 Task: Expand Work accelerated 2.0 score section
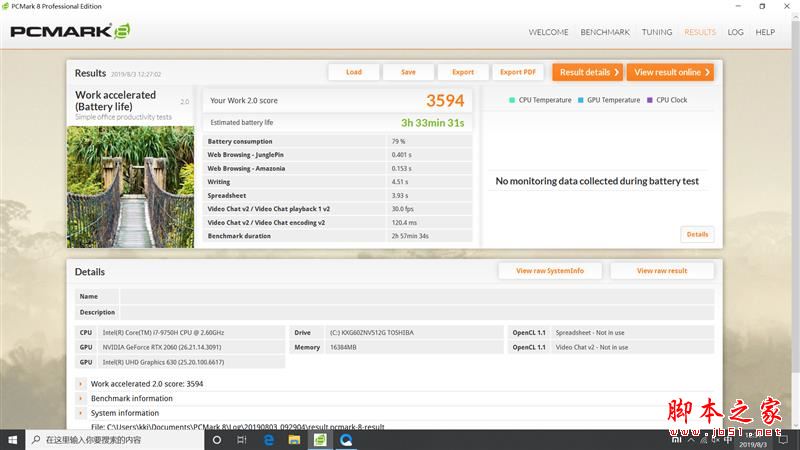[81, 384]
